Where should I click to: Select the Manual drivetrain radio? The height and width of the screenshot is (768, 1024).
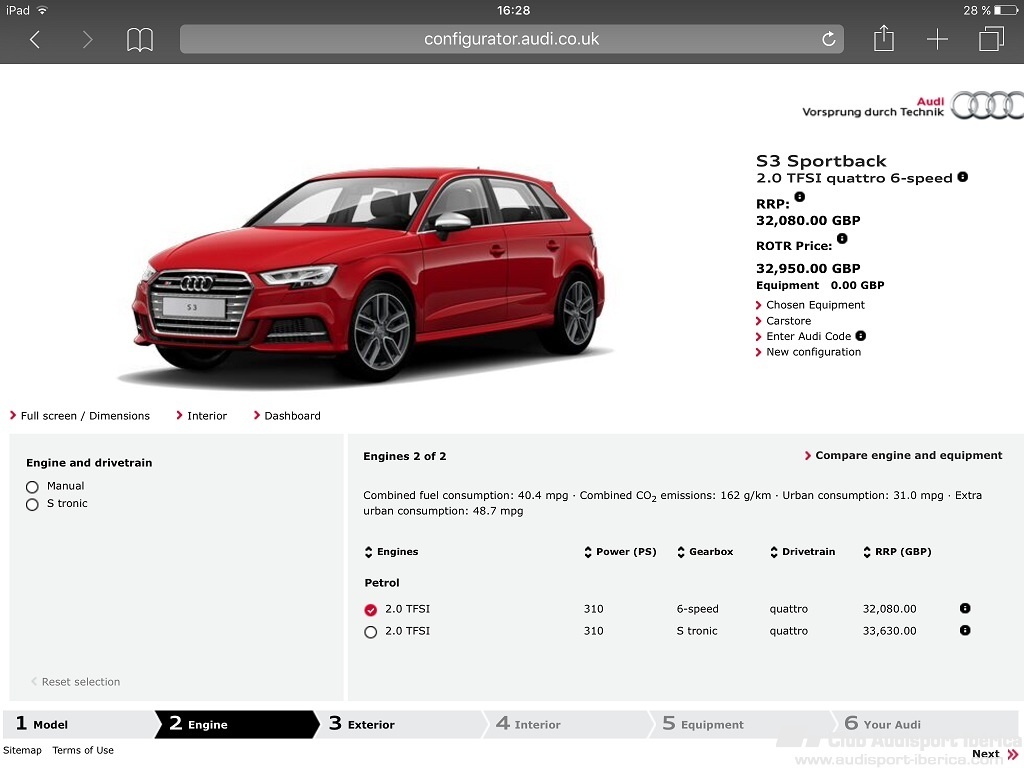(x=32, y=487)
